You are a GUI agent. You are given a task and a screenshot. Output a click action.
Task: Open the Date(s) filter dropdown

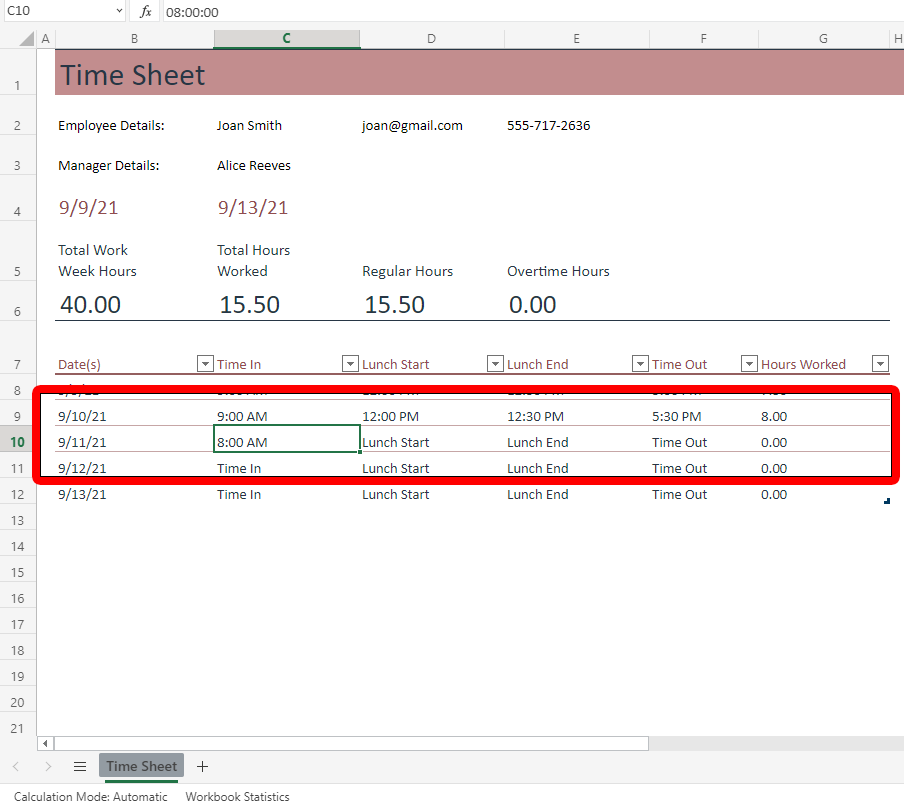point(205,364)
